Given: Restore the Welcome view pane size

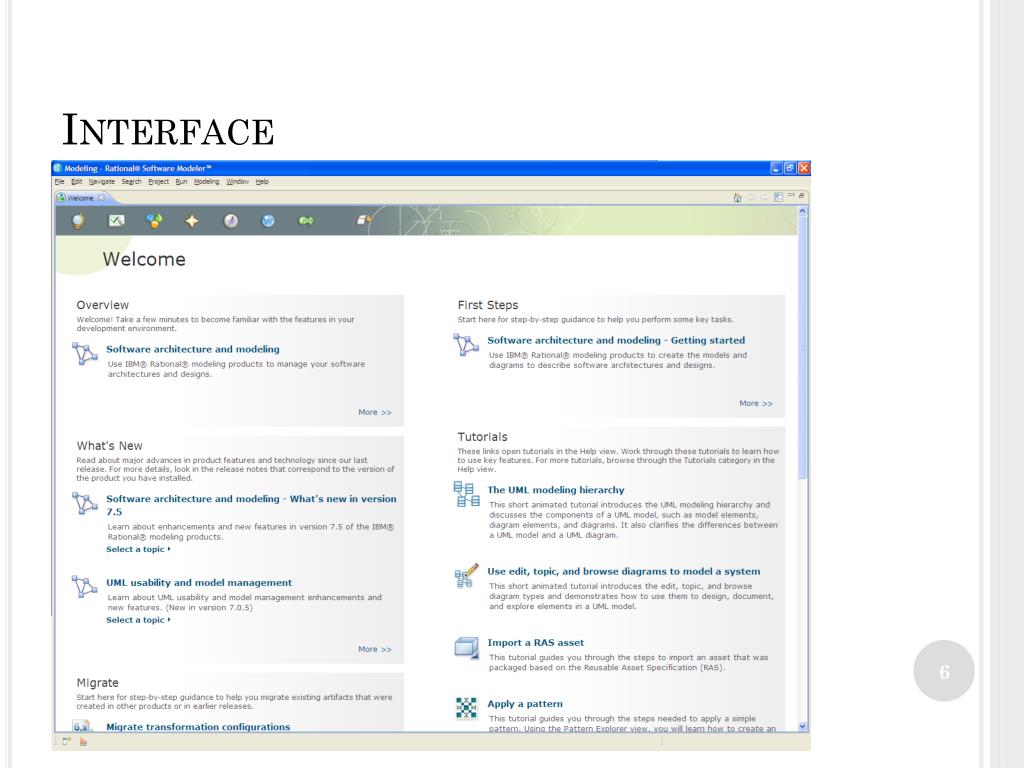Looking at the screenshot, I should pos(801,195).
